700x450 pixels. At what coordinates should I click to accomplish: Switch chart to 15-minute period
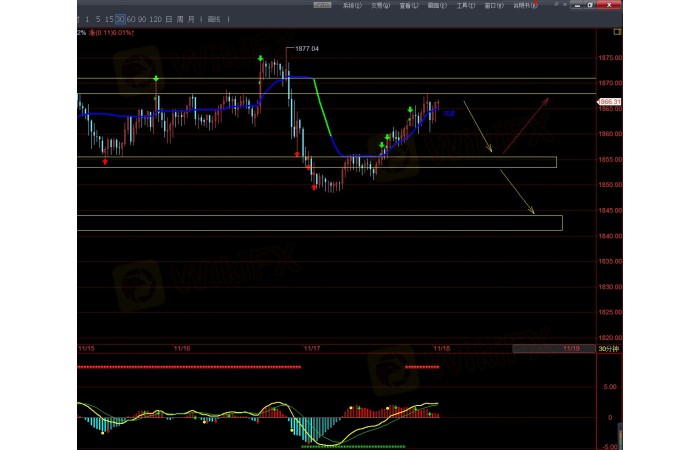(109, 19)
